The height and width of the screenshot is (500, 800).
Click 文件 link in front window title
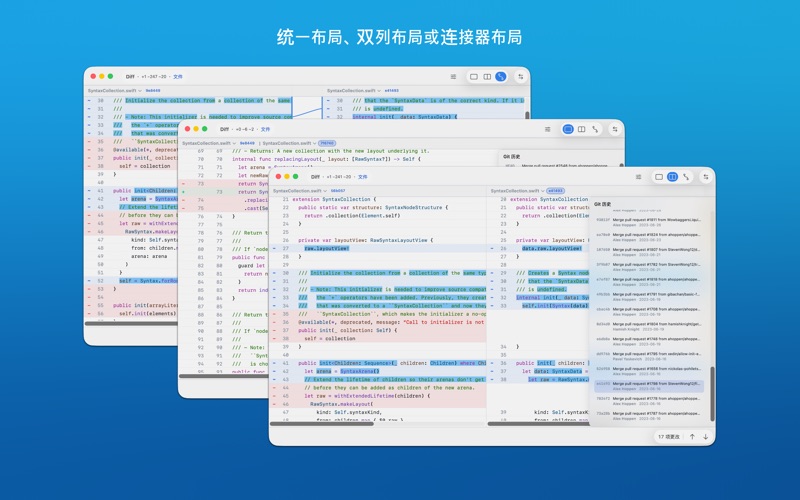362,177
